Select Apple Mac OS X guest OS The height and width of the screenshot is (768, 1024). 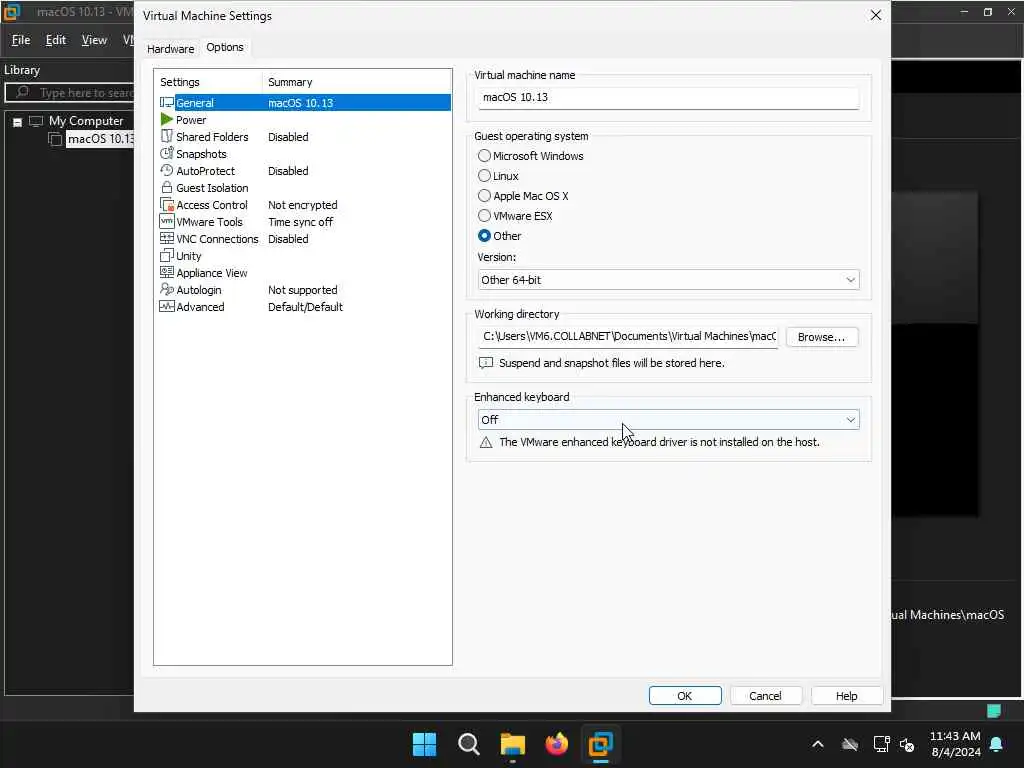(484, 195)
